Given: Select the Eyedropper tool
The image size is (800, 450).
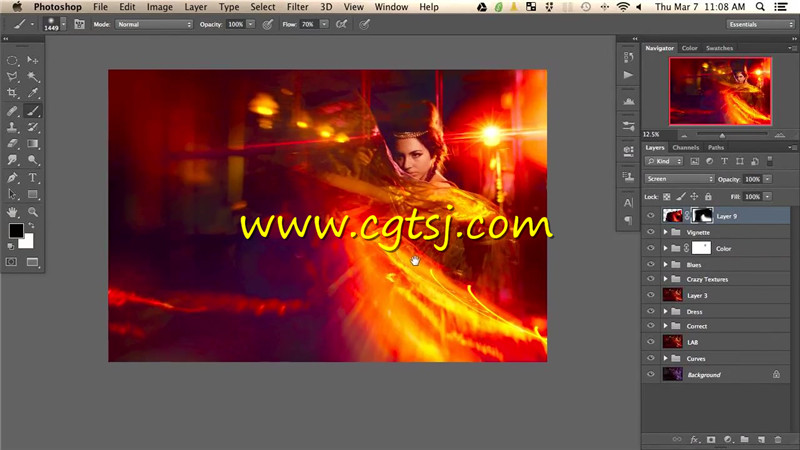Looking at the screenshot, I should (x=33, y=93).
